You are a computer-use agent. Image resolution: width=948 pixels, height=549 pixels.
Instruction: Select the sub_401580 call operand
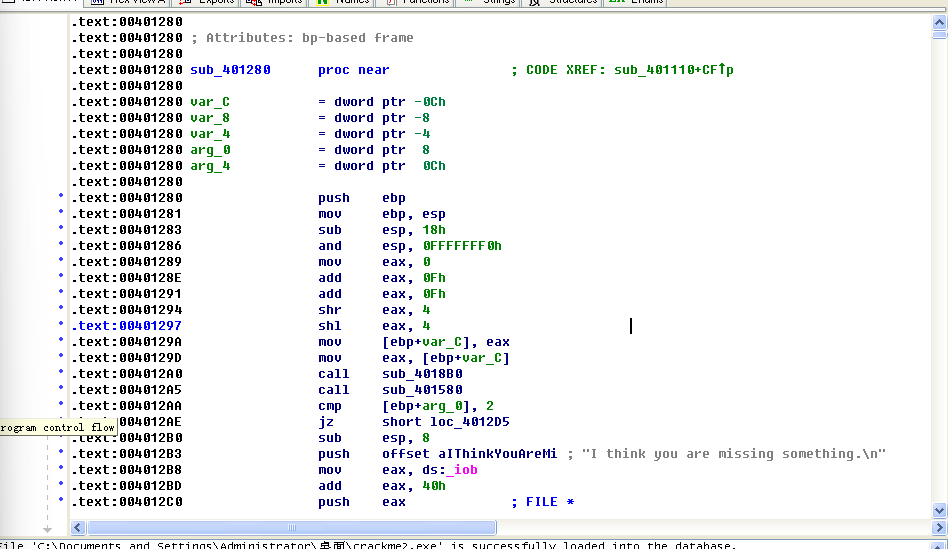[x=422, y=390]
